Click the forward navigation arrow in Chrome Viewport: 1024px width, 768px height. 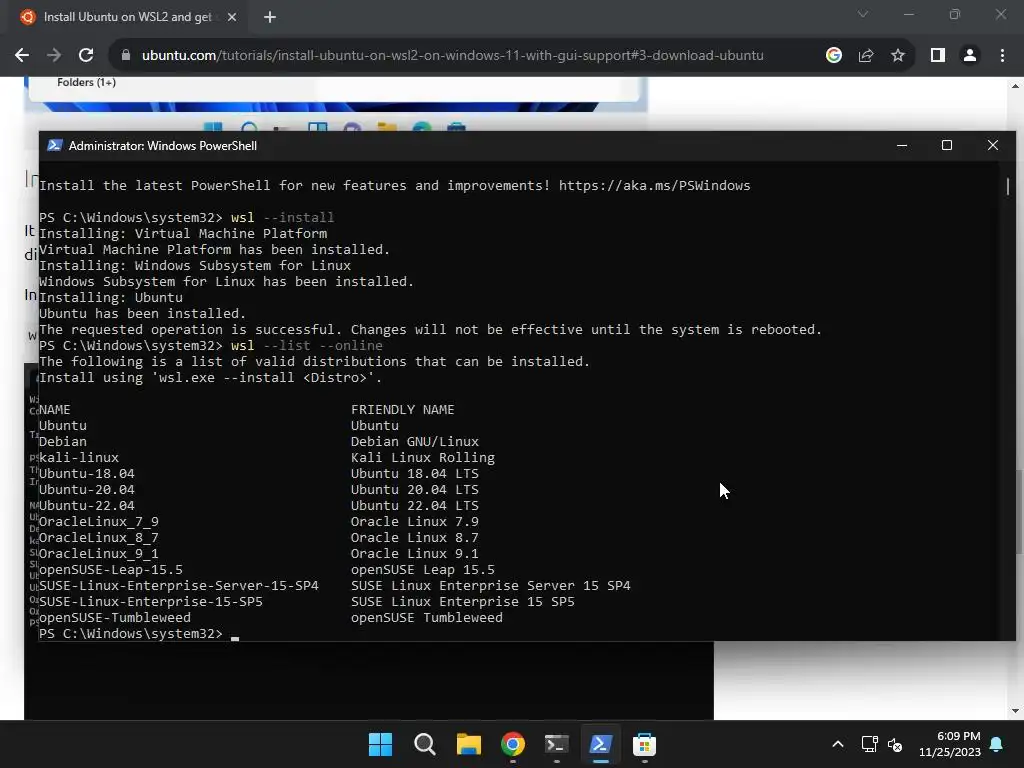pyautogui.click(x=54, y=56)
